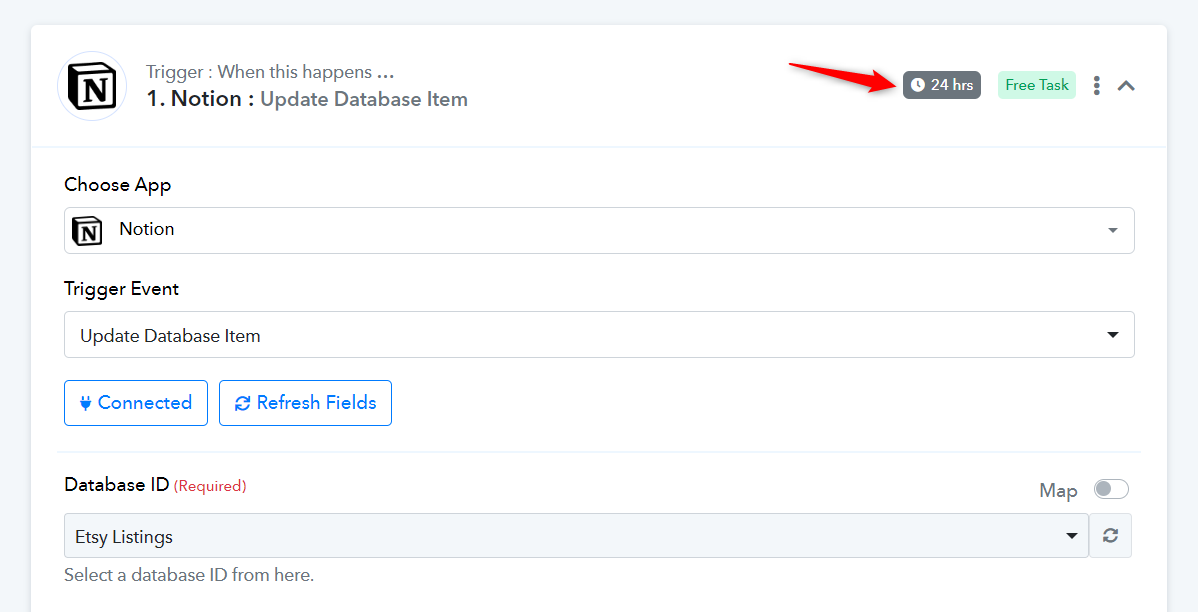Image resolution: width=1198 pixels, height=612 pixels.
Task: Click the 24 hrs polling interval badge
Action: [942, 85]
